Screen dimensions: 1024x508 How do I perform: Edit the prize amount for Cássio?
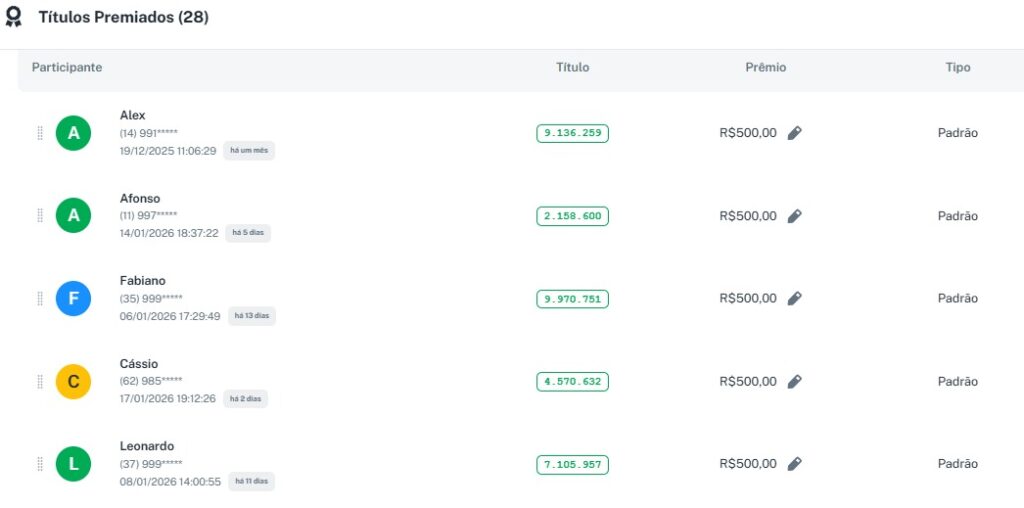click(x=795, y=381)
